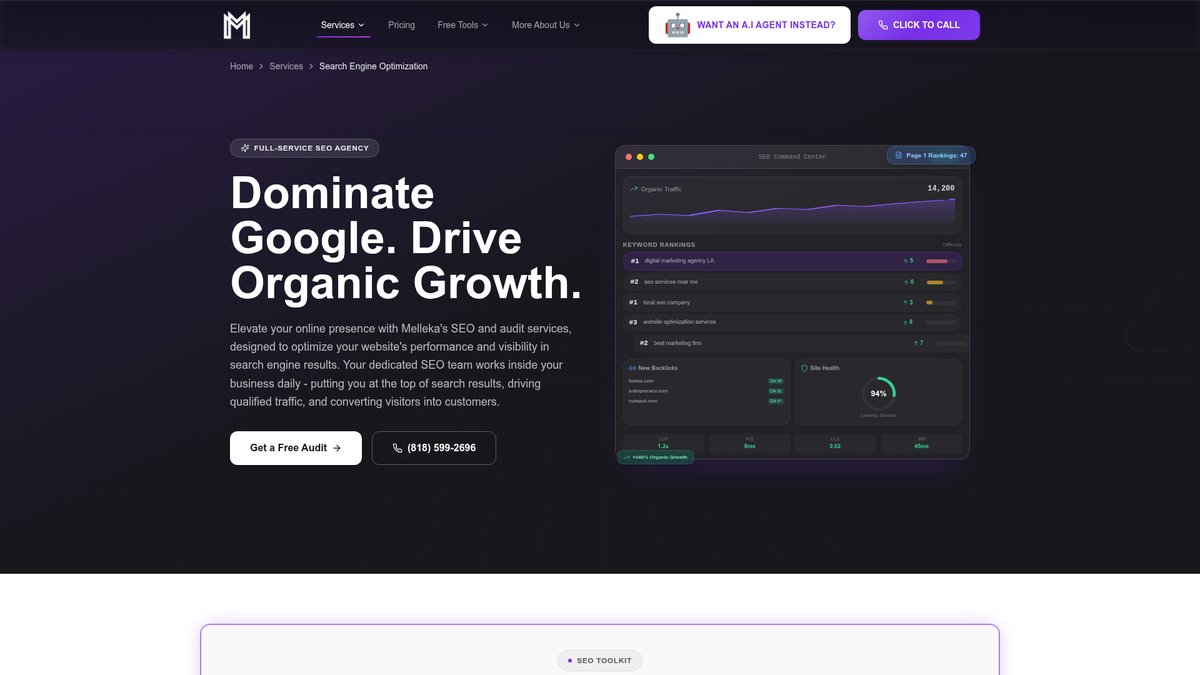Click the document icon in Page 1 Rankings badge
The width and height of the screenshot is (1200, 675).
pyautogui.click(x=899, y=155)
